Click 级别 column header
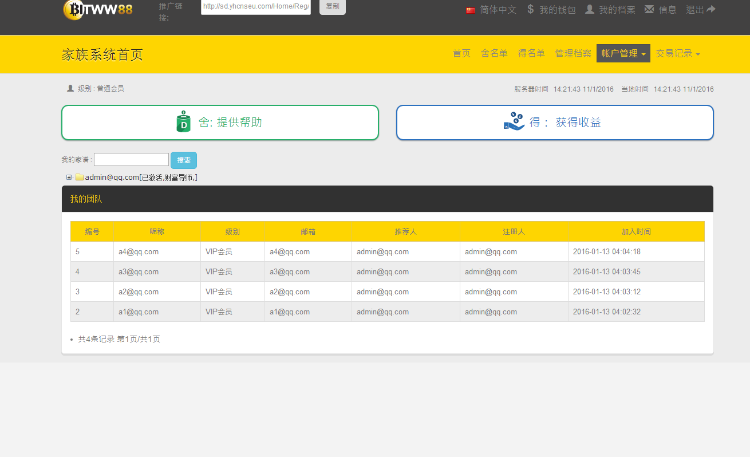 232,232
